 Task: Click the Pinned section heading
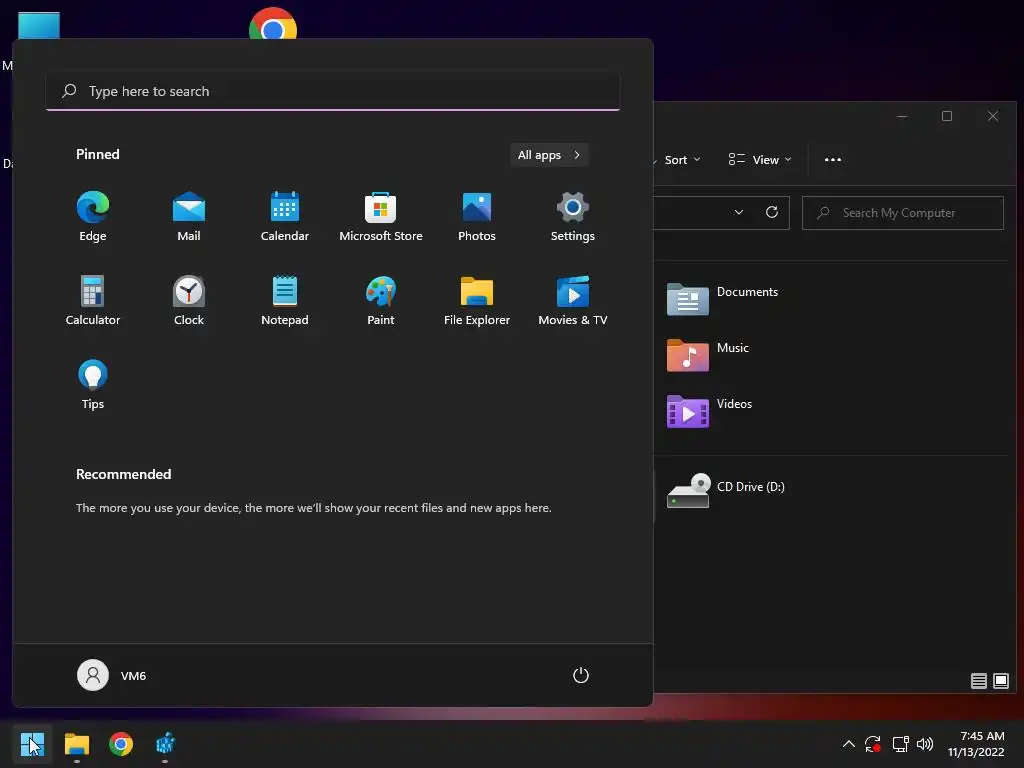tap(98, 154)
